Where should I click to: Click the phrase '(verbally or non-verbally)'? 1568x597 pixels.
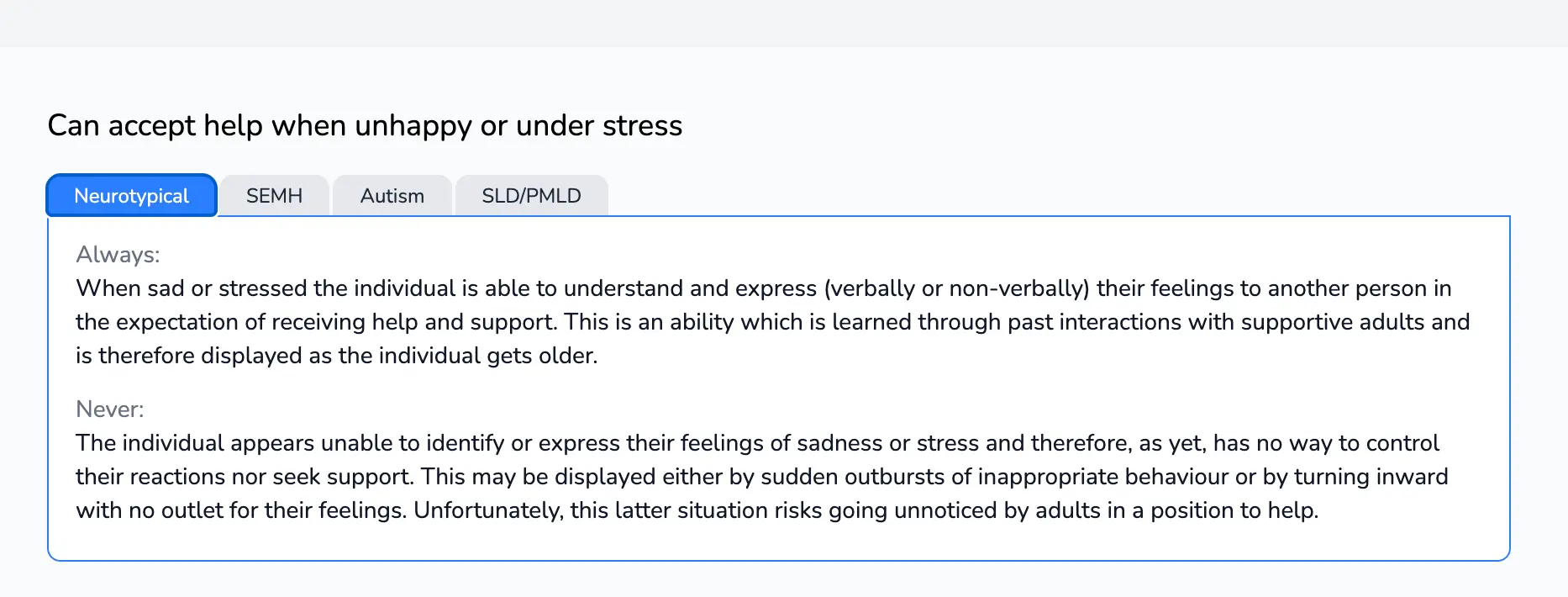pos(956,288)
